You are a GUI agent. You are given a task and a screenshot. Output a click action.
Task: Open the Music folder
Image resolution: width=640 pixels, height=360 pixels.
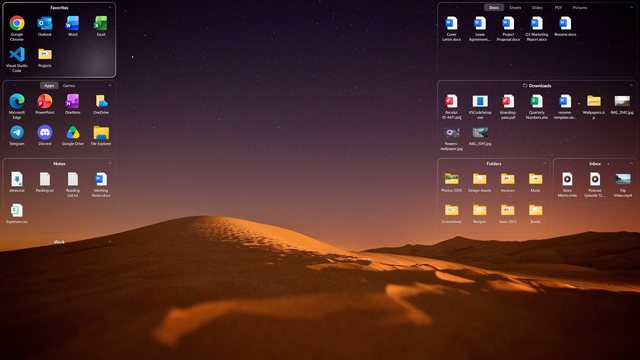click(x=536, y=179)
